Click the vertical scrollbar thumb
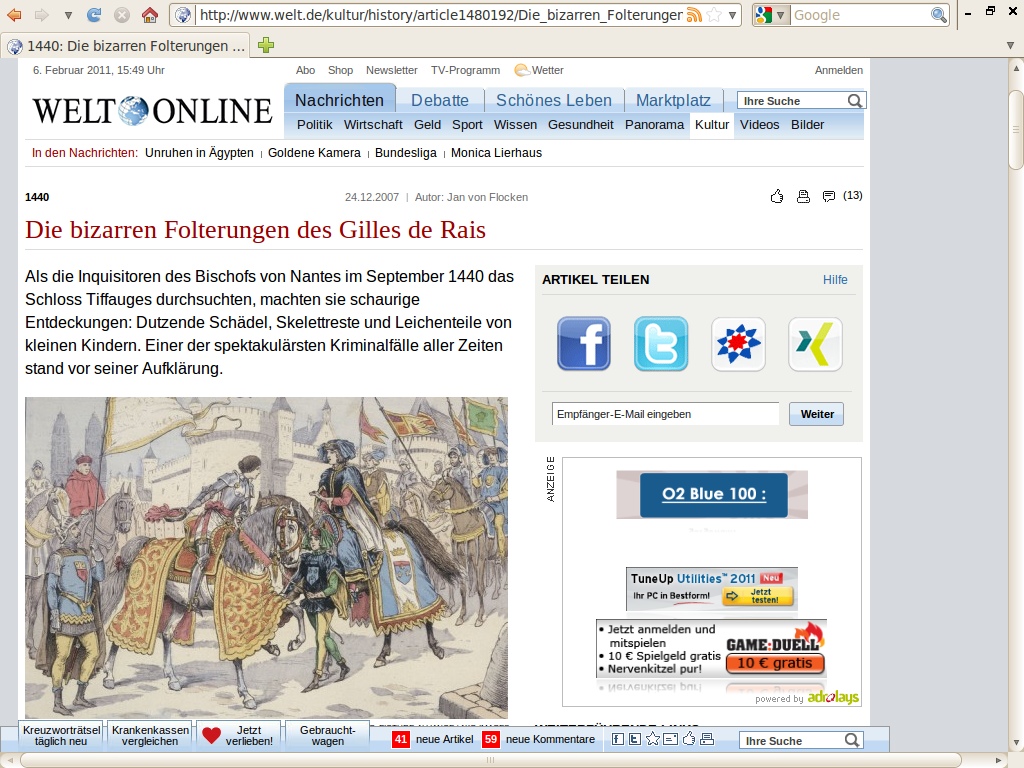 [1016, 130]
